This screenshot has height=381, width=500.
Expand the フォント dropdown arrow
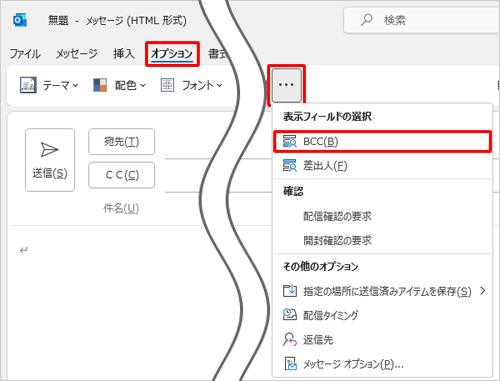[220, 86]
